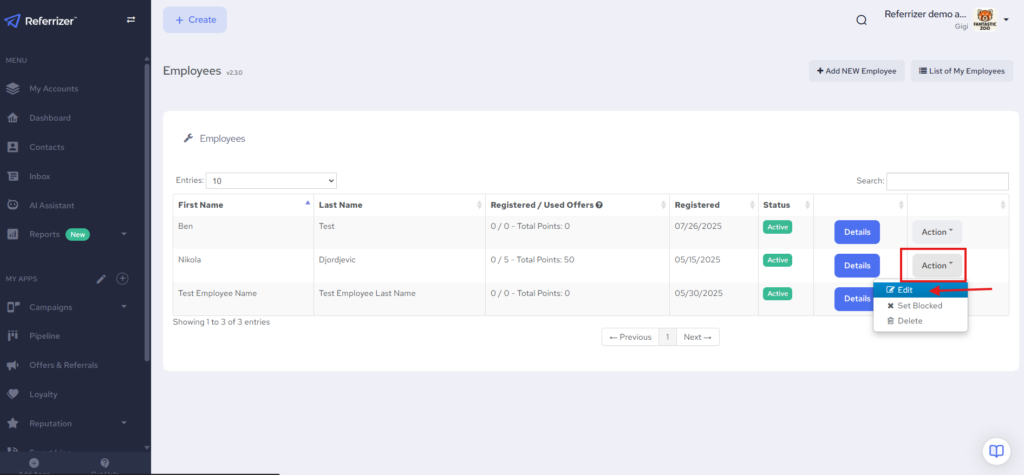The image size is (1024, 475).
Task: Open the Entries count dropdown
Action: click(x=272, y=181)
